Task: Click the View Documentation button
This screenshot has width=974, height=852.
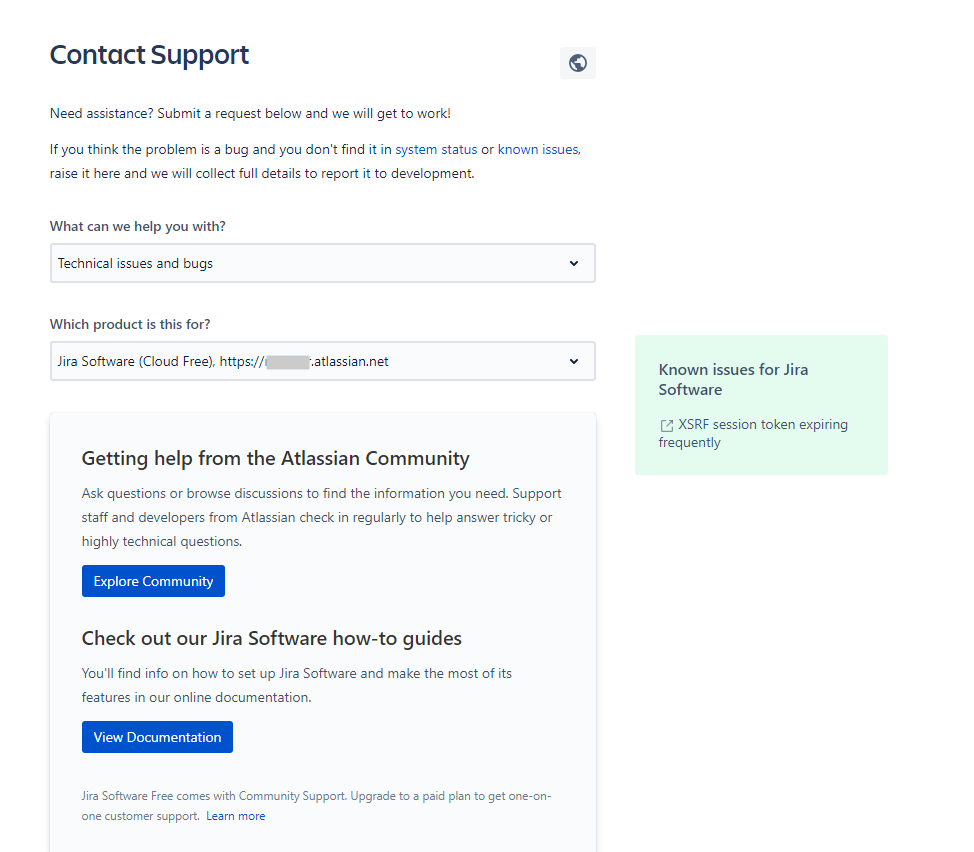Action: tap(157, 737)
